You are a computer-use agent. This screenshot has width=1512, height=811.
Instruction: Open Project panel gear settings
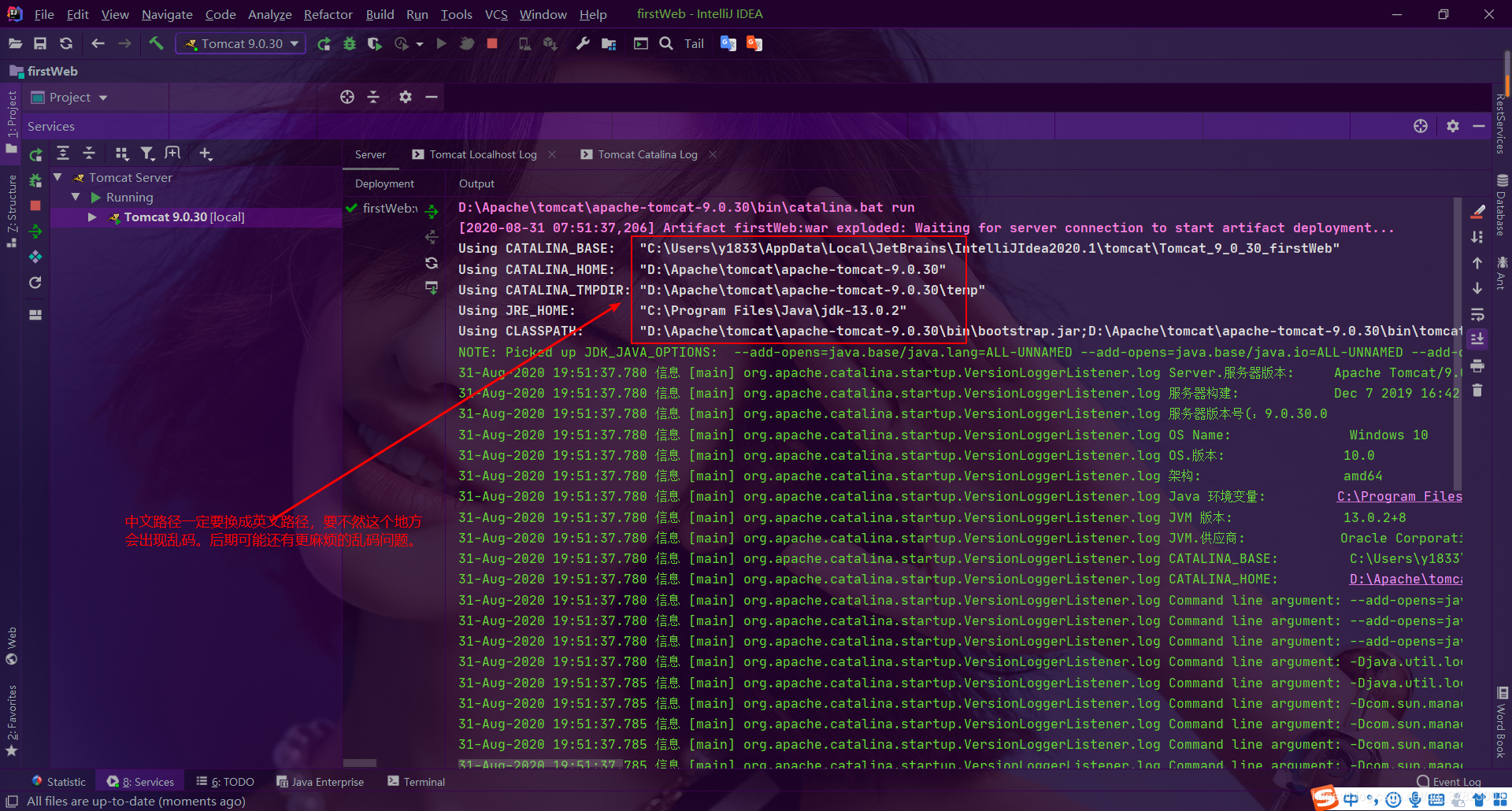pos(406,97)
